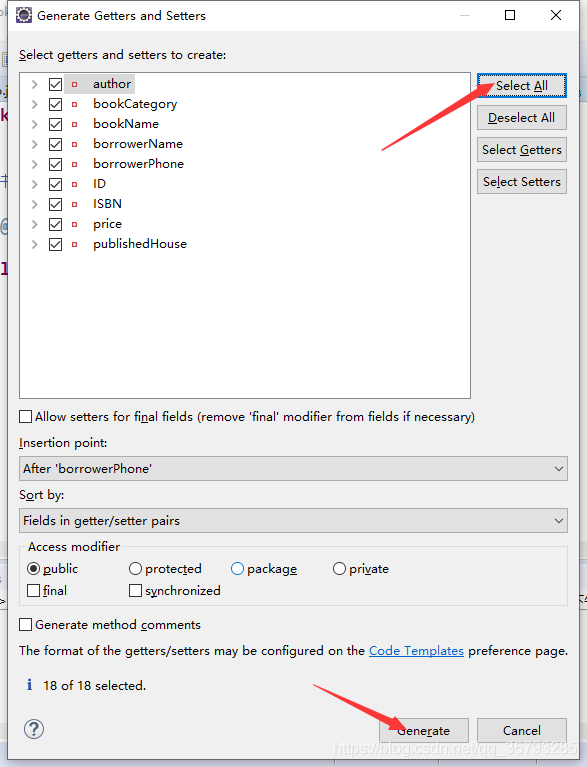
Task: Select the ID row label
Action: point(99,184)
